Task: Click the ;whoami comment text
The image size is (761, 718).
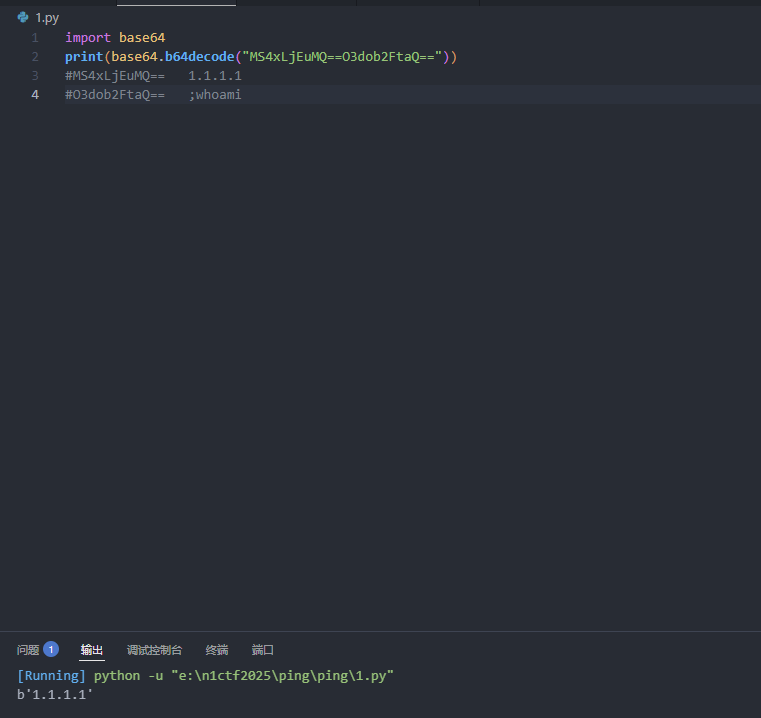Action: 215,95
